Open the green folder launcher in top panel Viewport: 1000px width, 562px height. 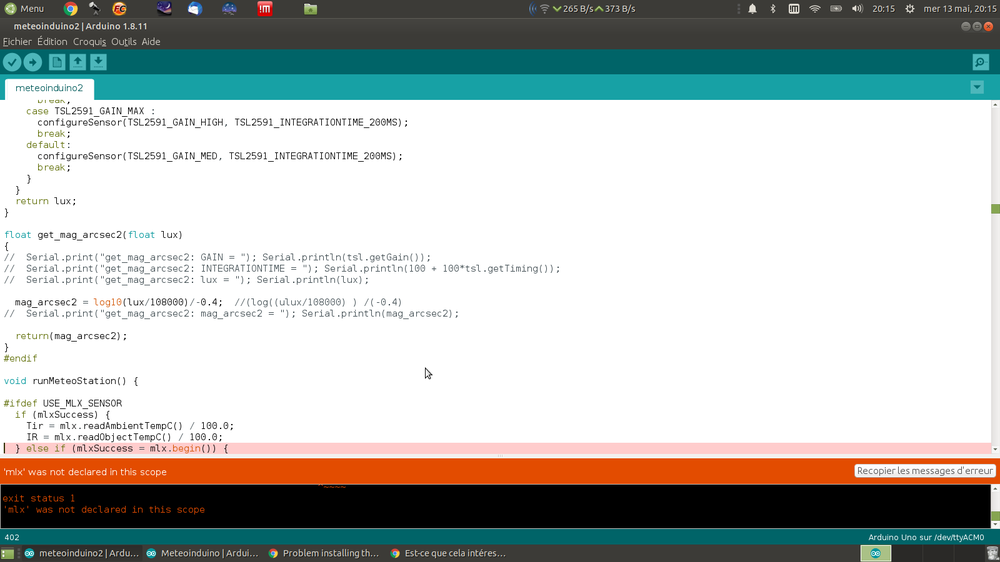pyautogui.click(x=311, y=8)
